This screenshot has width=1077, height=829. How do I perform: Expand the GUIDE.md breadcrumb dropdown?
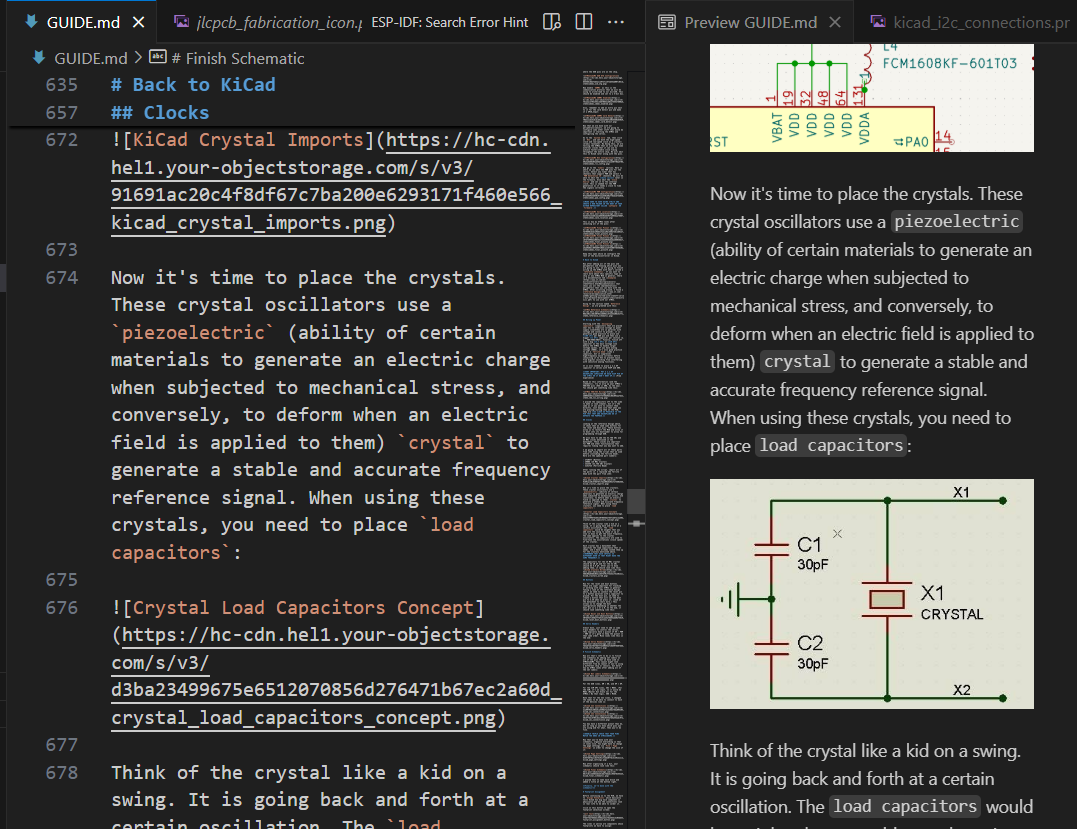[x=91, y=58]
